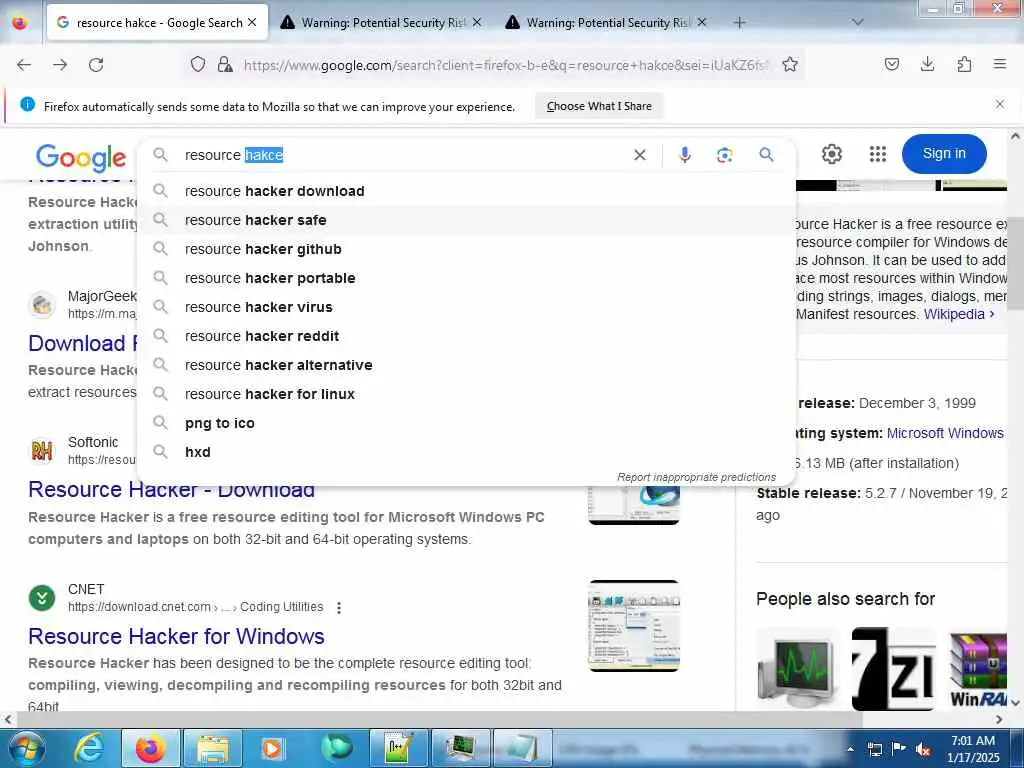This screenshot has width=1024, height=768.
Task: Select suggestion resource hacker portable
Action: pyautogui.click(x=466, y=278)
